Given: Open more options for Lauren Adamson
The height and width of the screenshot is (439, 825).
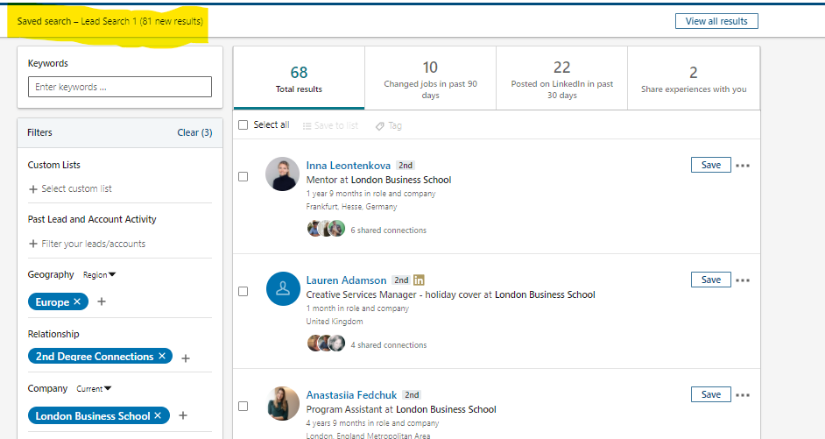Looking at the screenshot, I should tap(742, 280).
